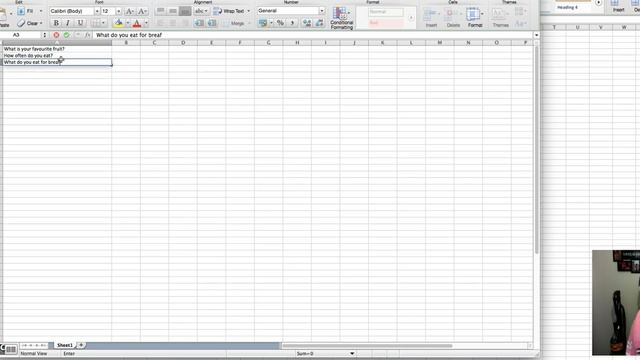Toggle Italic formatting button
The height and width of the screenshot is (360, 640).
68,23
